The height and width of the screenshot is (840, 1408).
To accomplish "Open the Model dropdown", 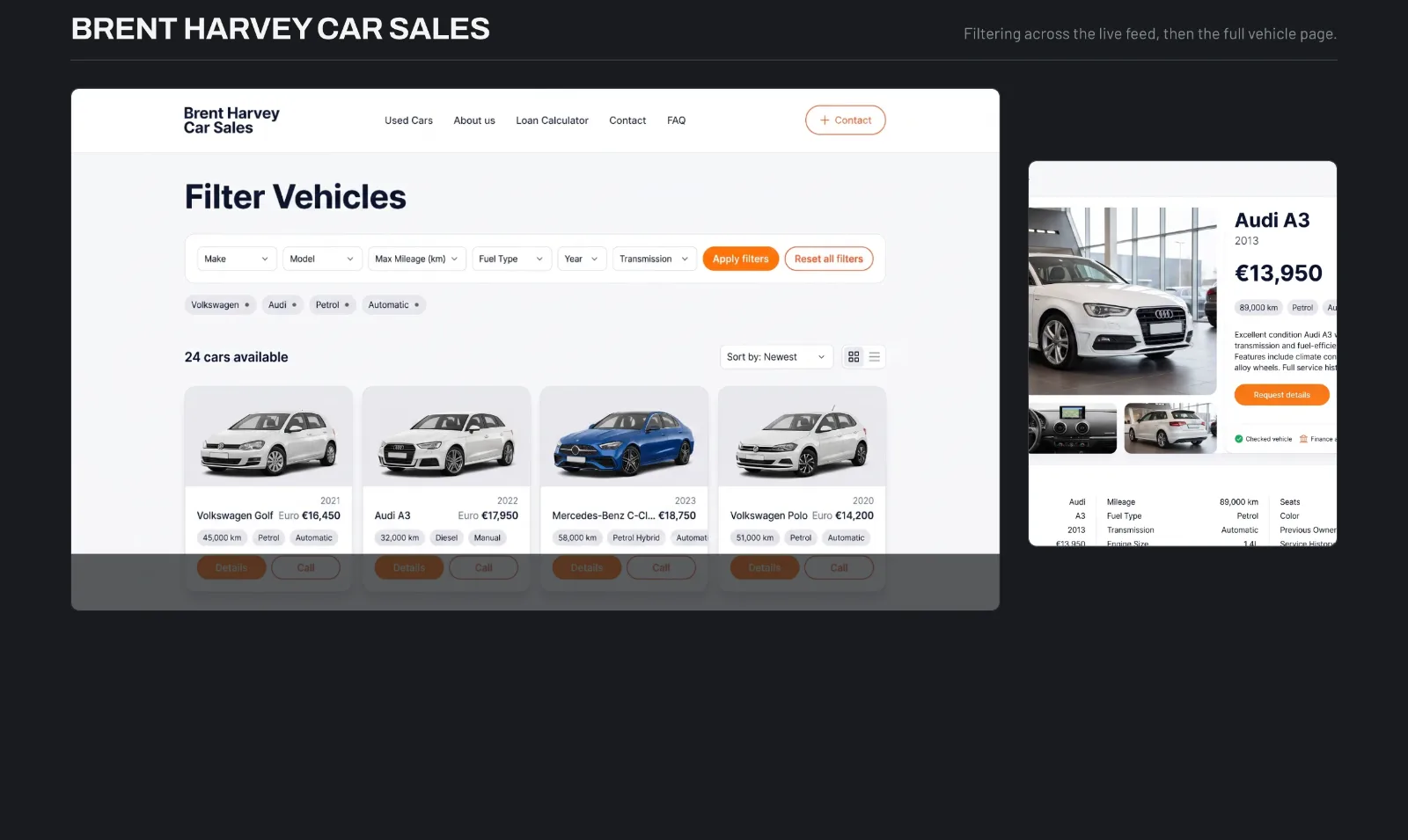I will tap(322, 259).
